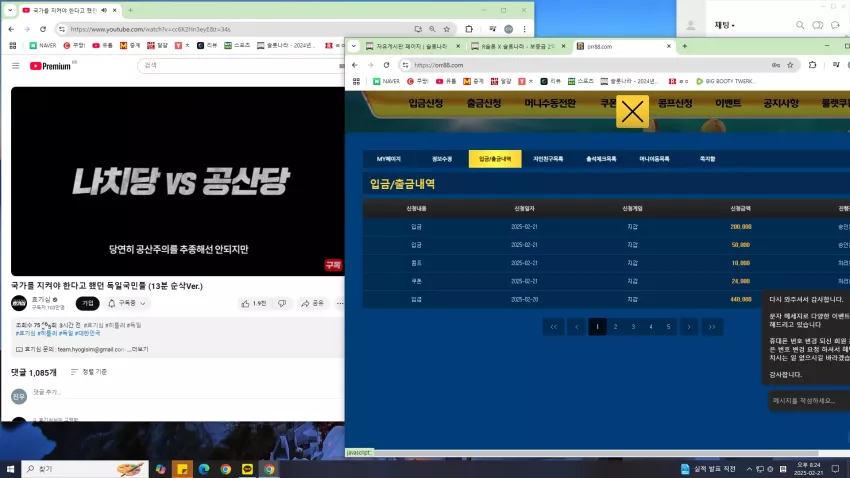
Task: Open NAVER bookmark in YouTube window
Action: click(x=43, y=46)
